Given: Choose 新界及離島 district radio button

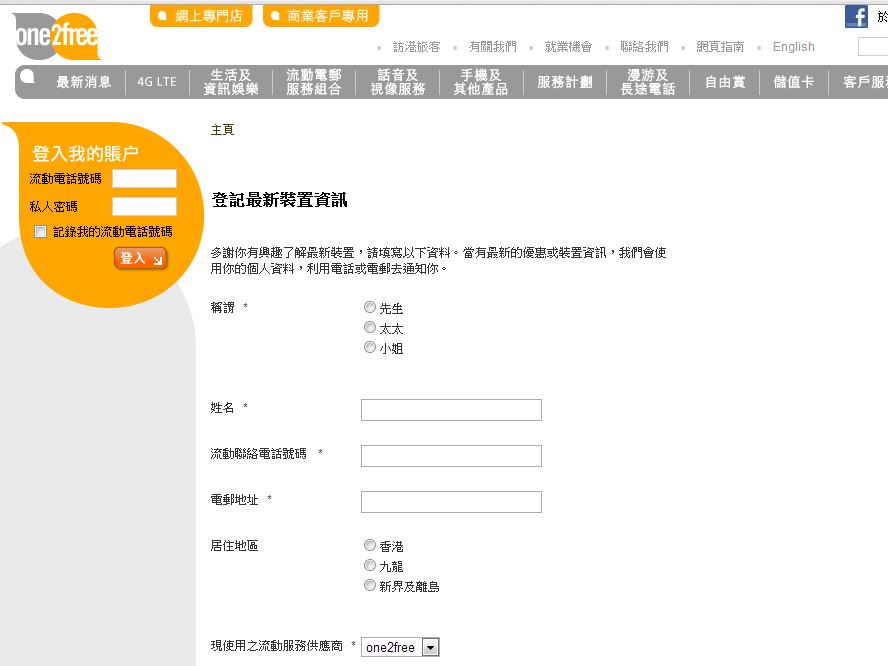Looking at the screenshot, I should pyautogui.click(x=370, y=586).
